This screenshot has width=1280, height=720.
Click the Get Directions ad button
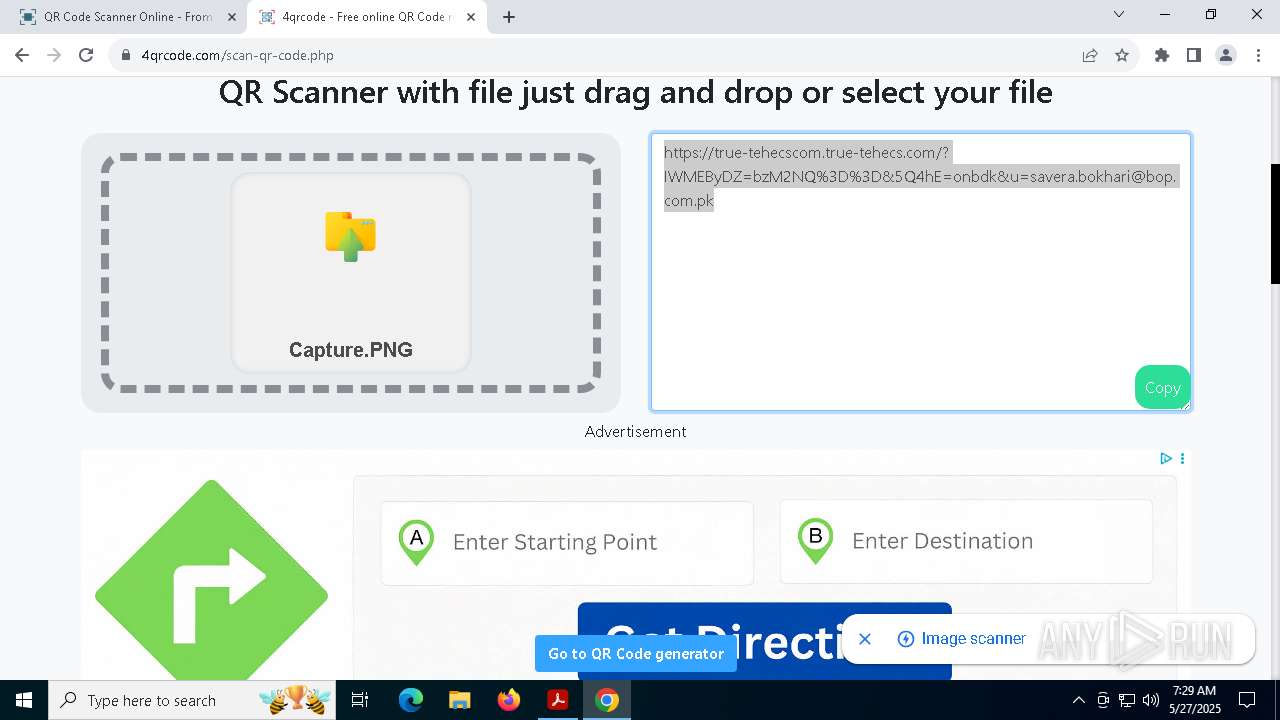(764, 641)
